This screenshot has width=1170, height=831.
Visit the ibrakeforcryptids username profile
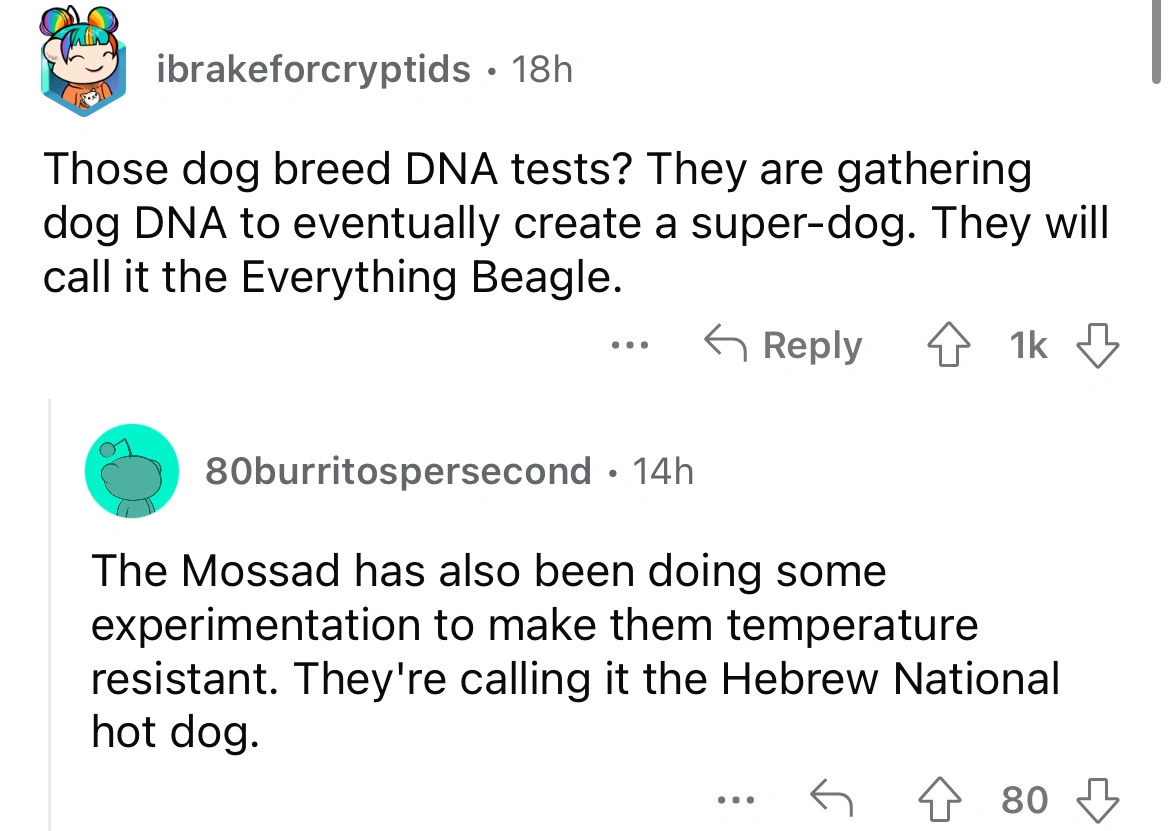[314, 70]
